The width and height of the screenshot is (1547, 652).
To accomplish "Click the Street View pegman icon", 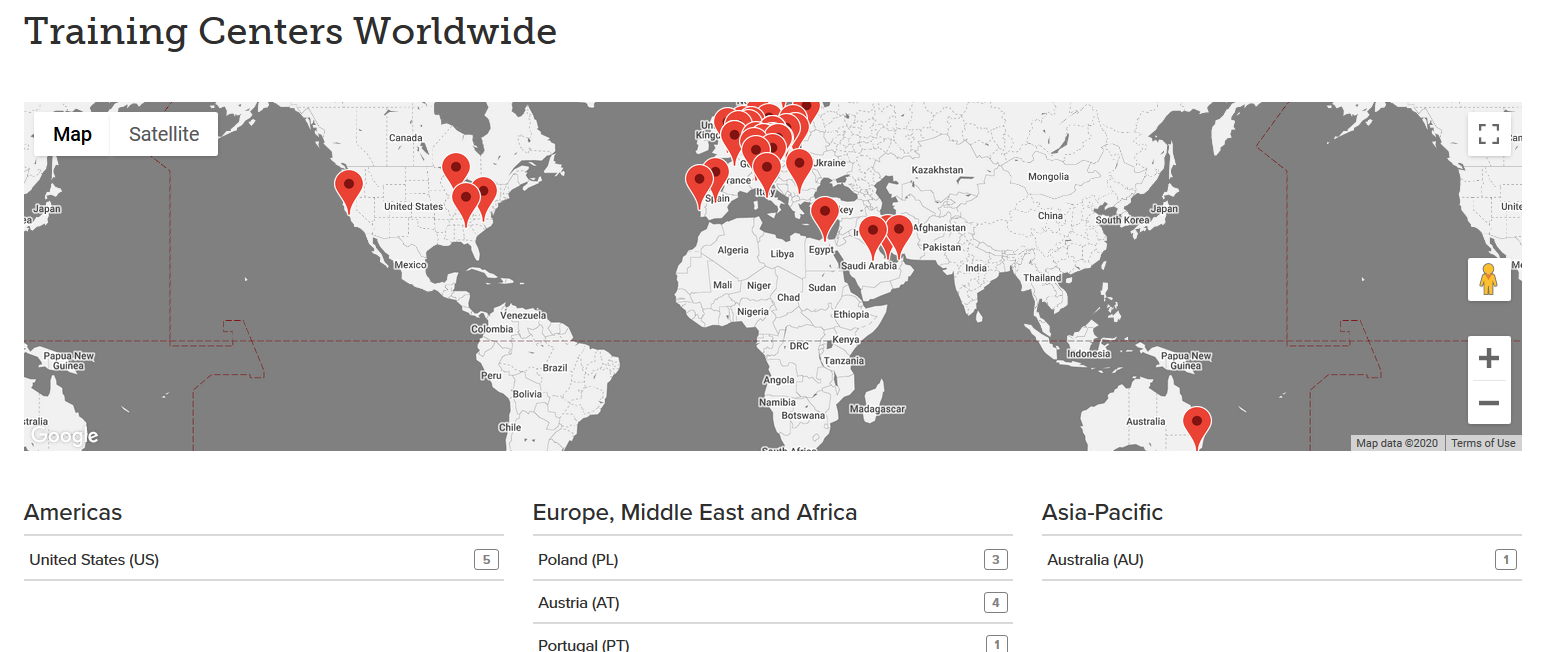I will [1489, 279].
